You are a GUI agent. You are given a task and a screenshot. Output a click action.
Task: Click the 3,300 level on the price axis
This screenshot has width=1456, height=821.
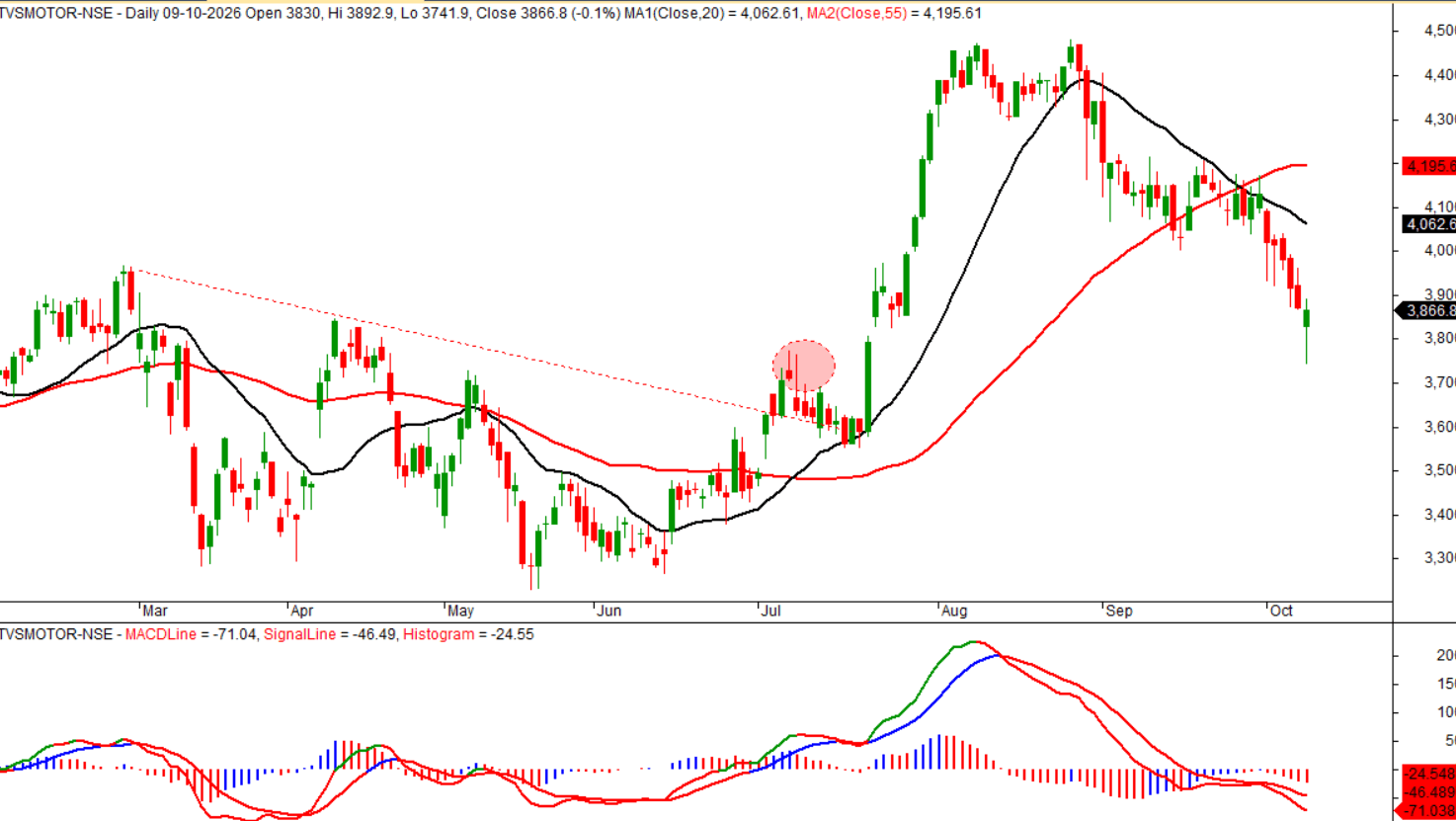tap(1439, 558)
